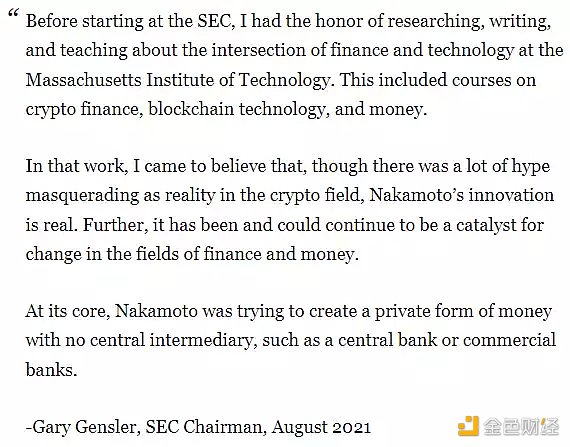Viewport: 570px width, 447px height.
Task: Click the final word "banks." of paragraph
Action: click(x=51, y=370)
